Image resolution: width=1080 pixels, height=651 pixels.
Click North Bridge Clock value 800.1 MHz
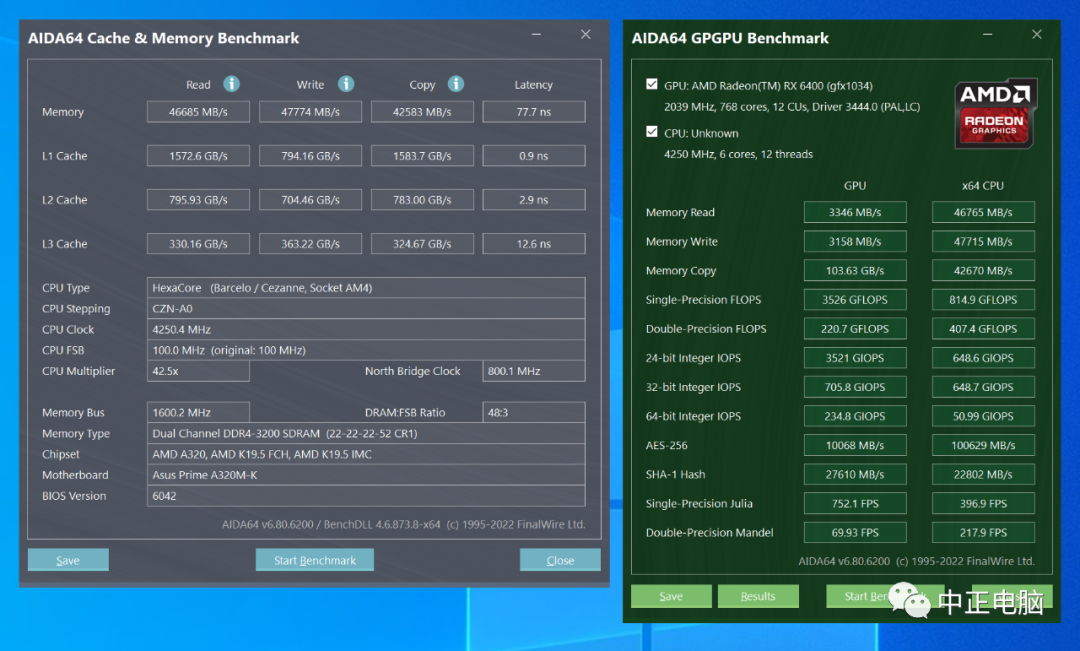pyautogui.click(x=534, y=371)
